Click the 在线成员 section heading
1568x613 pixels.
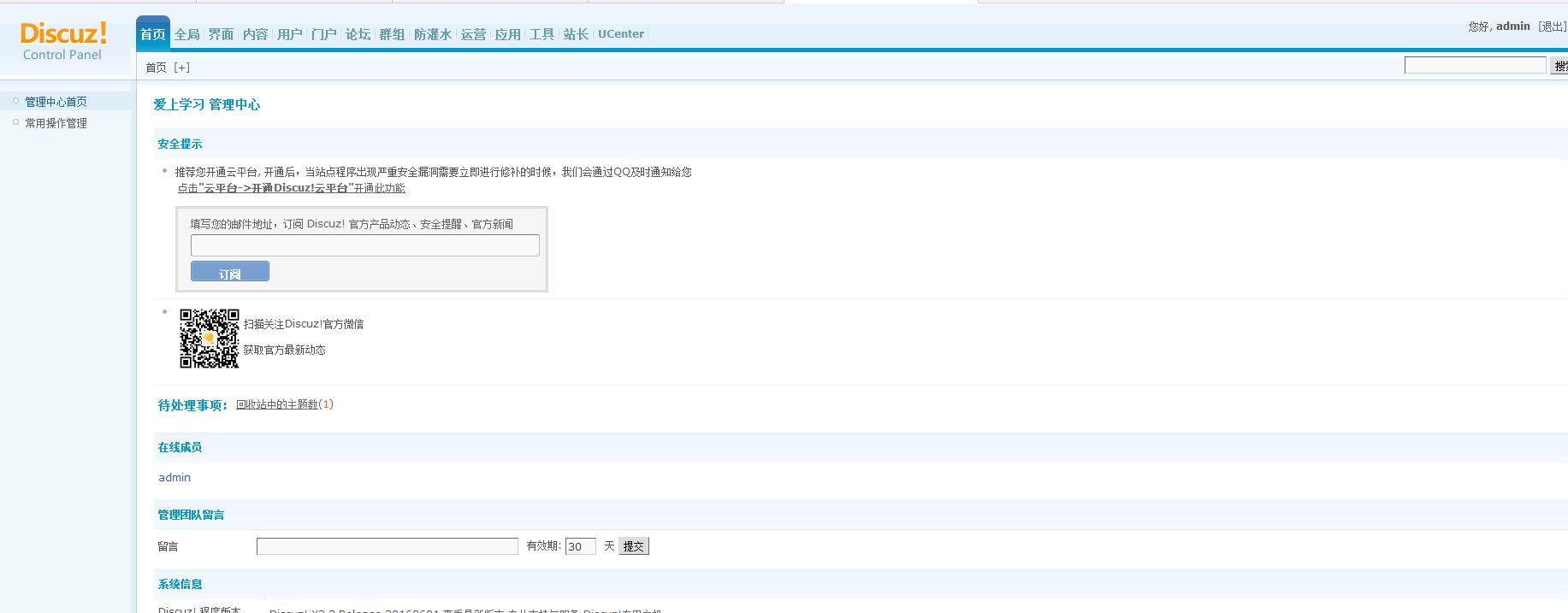tap(180, 447)
